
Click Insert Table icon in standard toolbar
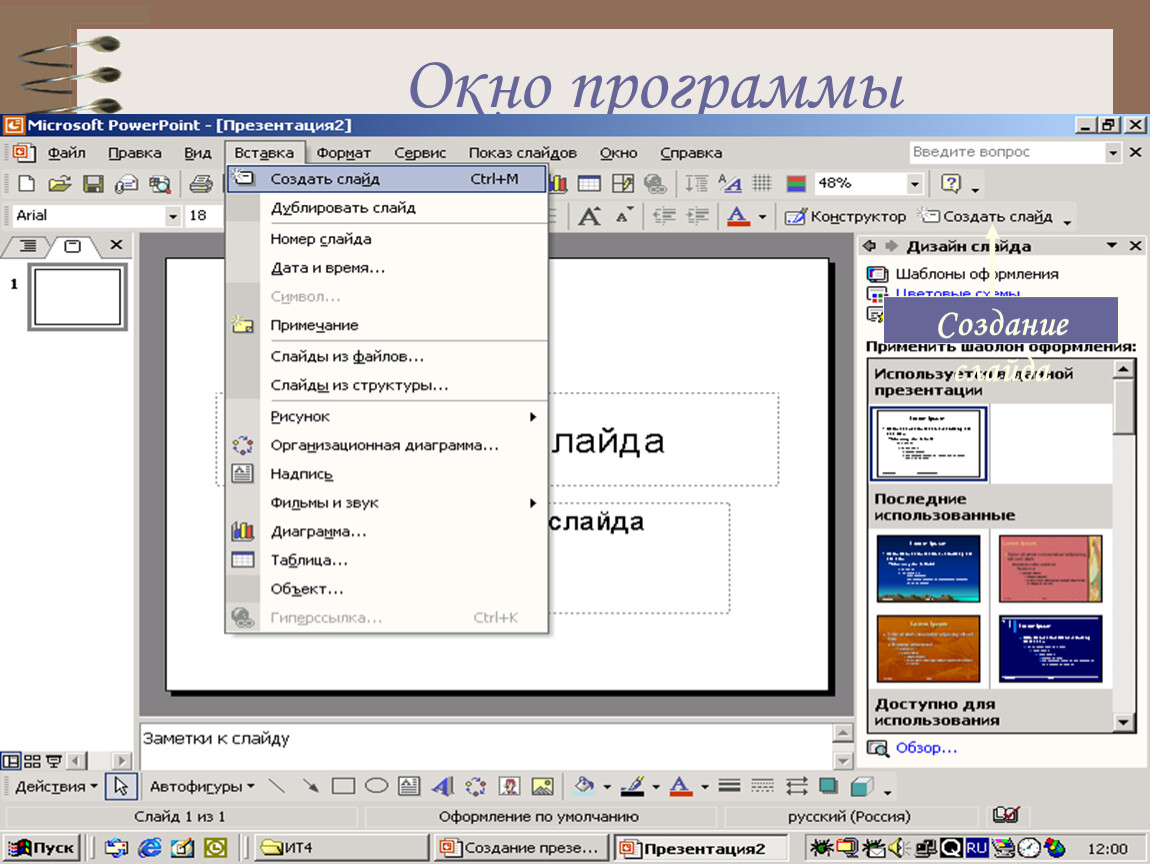pos(589,183)
